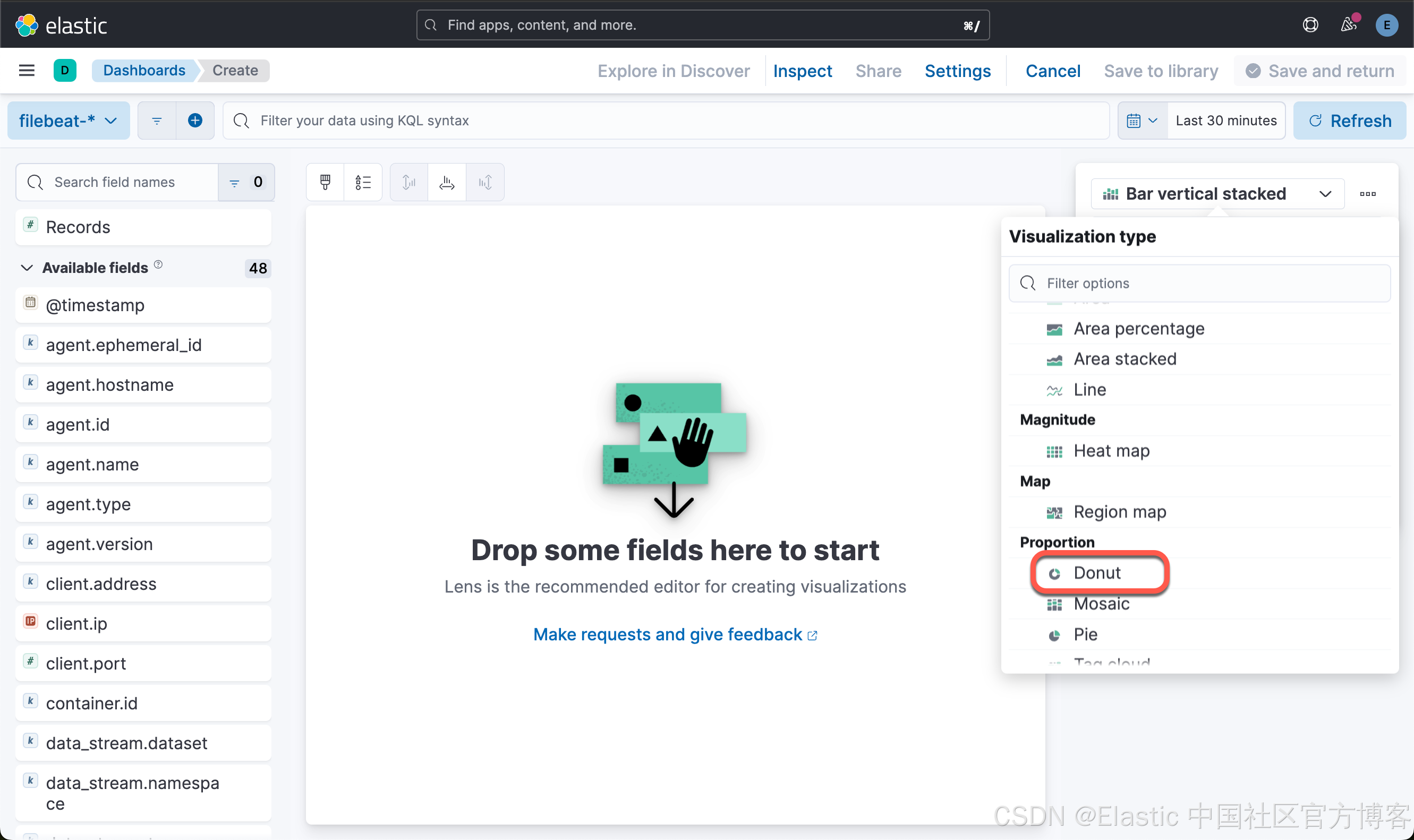The width and height of the screenshot is (1414, 840).
Task: Select the @timestamp field
Action: coord(143,305)
